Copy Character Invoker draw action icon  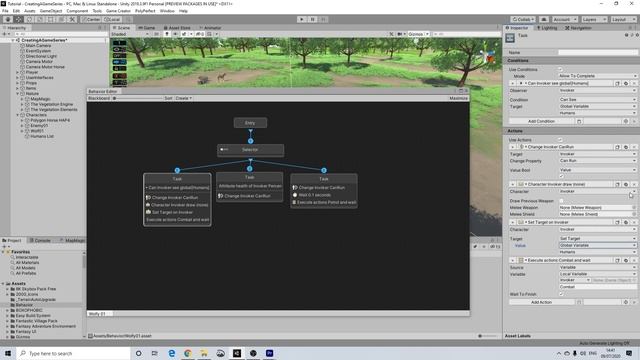coord(618,184)
